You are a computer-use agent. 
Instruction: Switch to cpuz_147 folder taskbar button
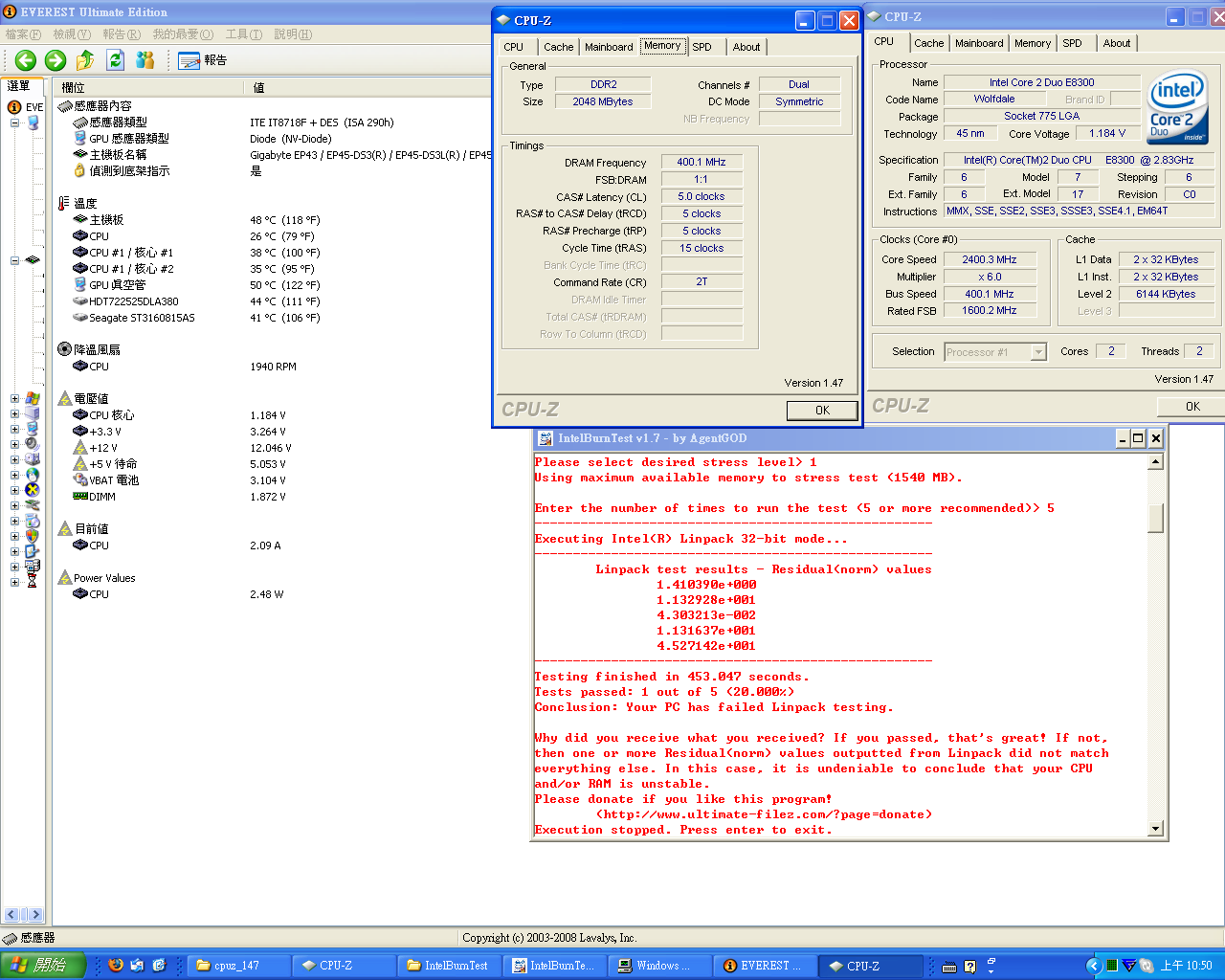pos(236,966)
